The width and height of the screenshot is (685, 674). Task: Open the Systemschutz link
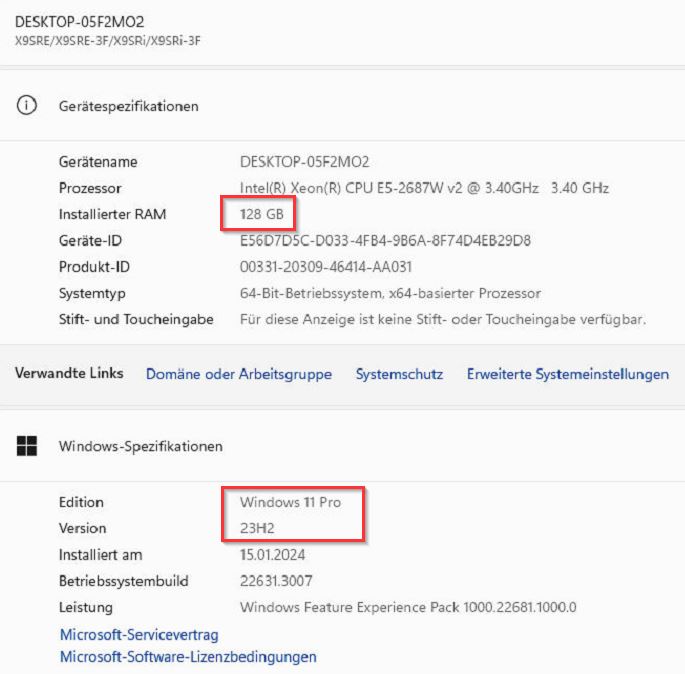(399, 374)
